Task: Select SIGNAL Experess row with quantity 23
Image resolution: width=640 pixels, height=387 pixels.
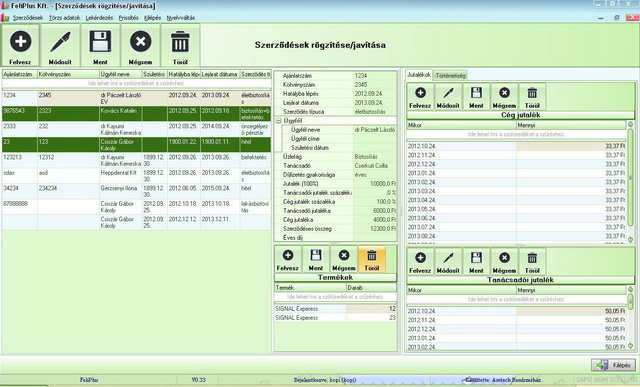Action: coord(335,318)
